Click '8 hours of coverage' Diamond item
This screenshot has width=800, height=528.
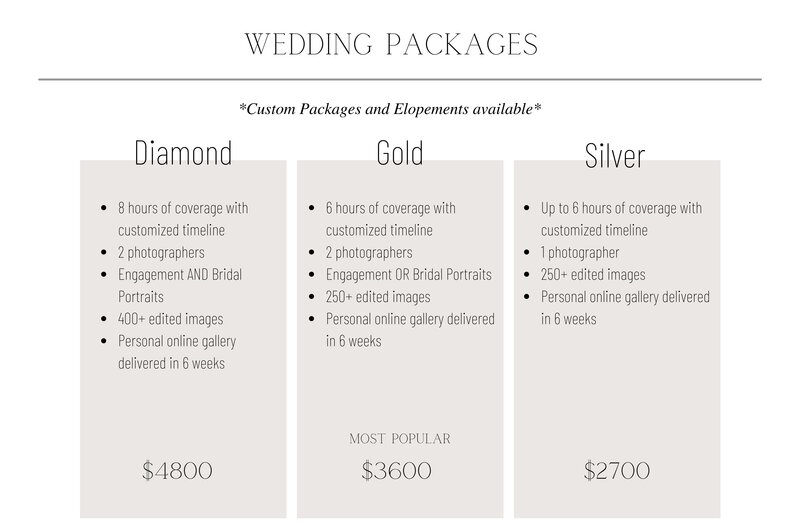click(183, 219)
